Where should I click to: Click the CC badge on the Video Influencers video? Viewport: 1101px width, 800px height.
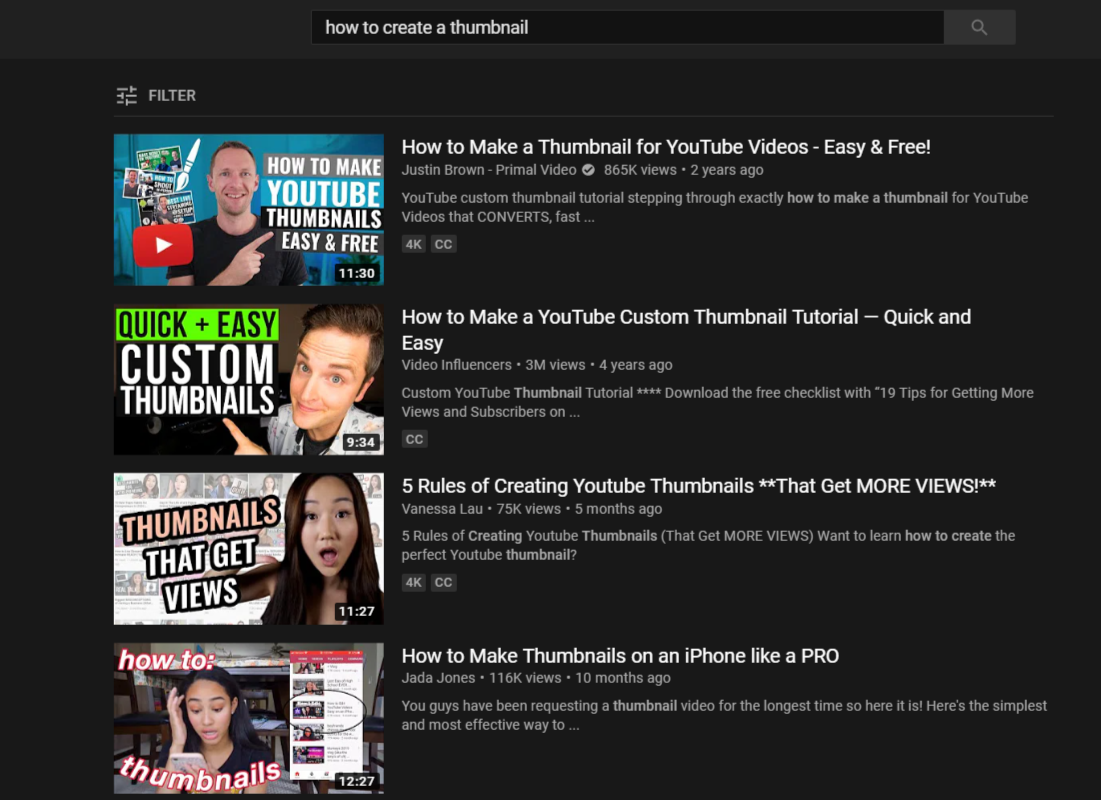[414, 439]
